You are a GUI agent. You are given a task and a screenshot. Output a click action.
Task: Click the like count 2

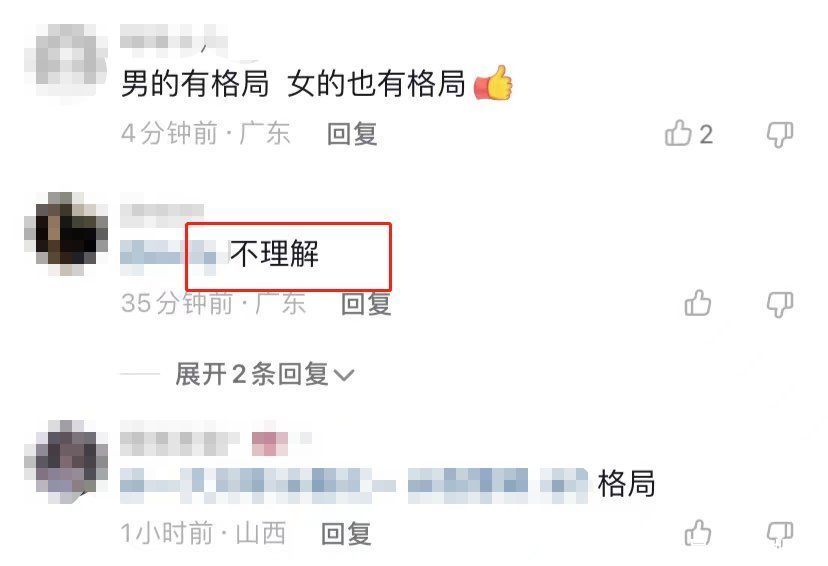click(x=706, y=135)
